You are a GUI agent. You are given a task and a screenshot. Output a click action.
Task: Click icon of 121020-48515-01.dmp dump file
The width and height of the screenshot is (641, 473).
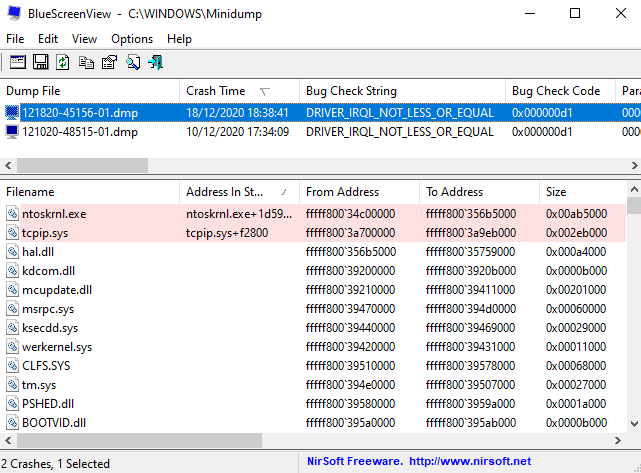(12, 132)
